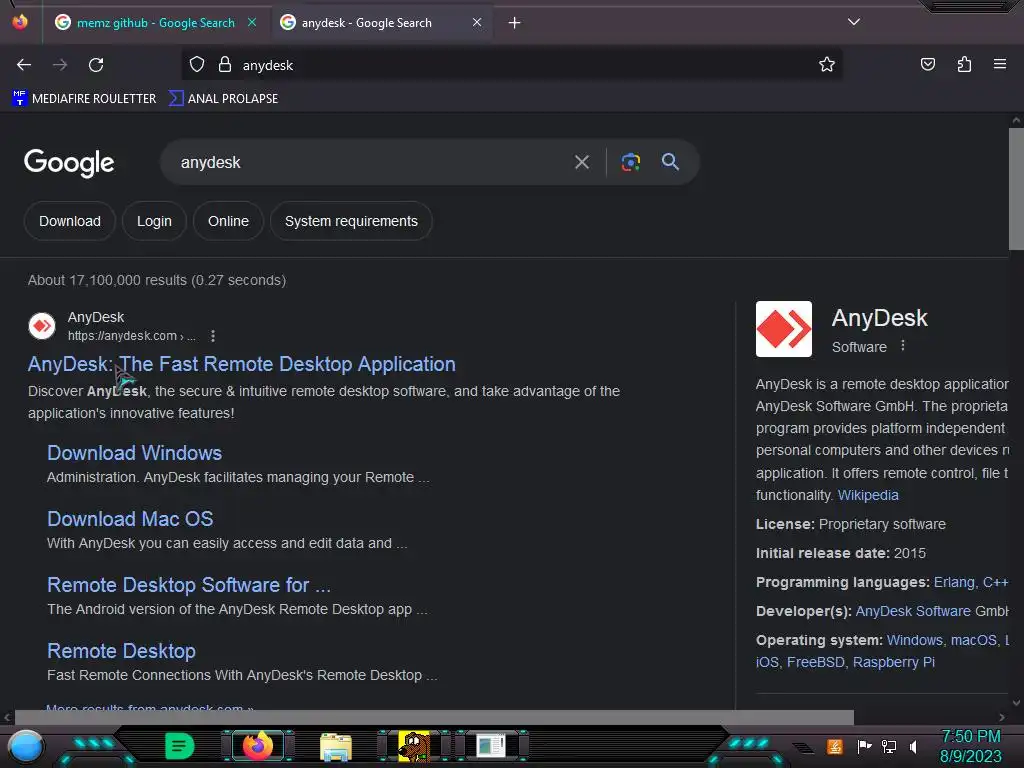Open the Remote Desktop sitelink
Viewport: 1024px width, 768px height.
tap(121, 650)
